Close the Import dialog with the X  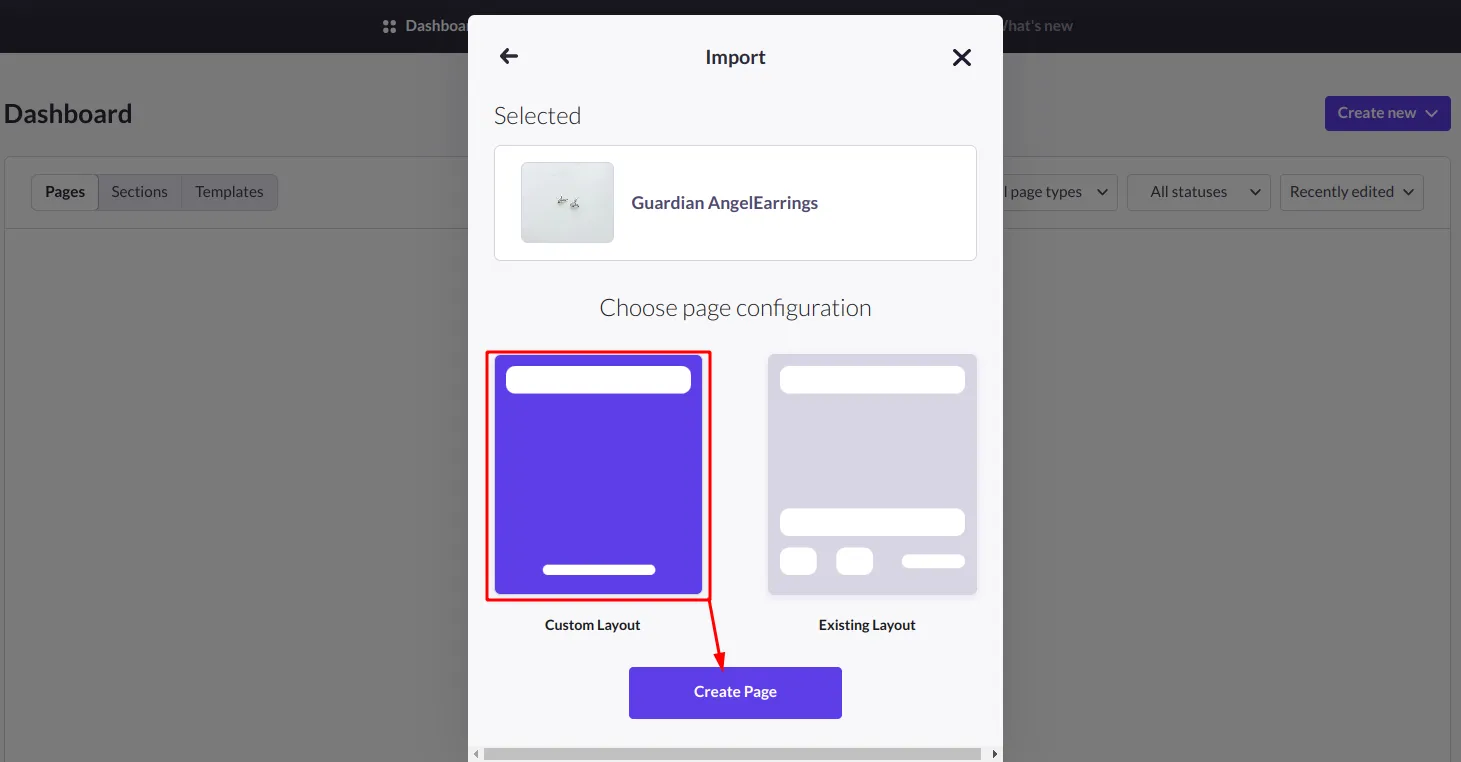pyautogui.click(x=961, y=57)
